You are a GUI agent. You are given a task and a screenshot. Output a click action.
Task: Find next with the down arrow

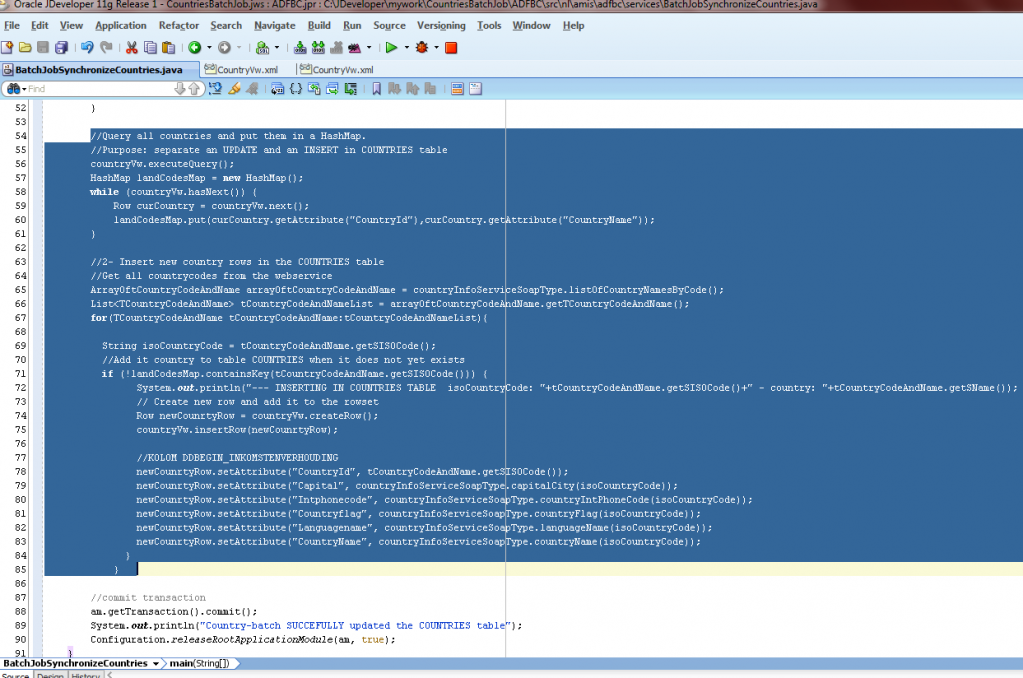tap(180, 89)
